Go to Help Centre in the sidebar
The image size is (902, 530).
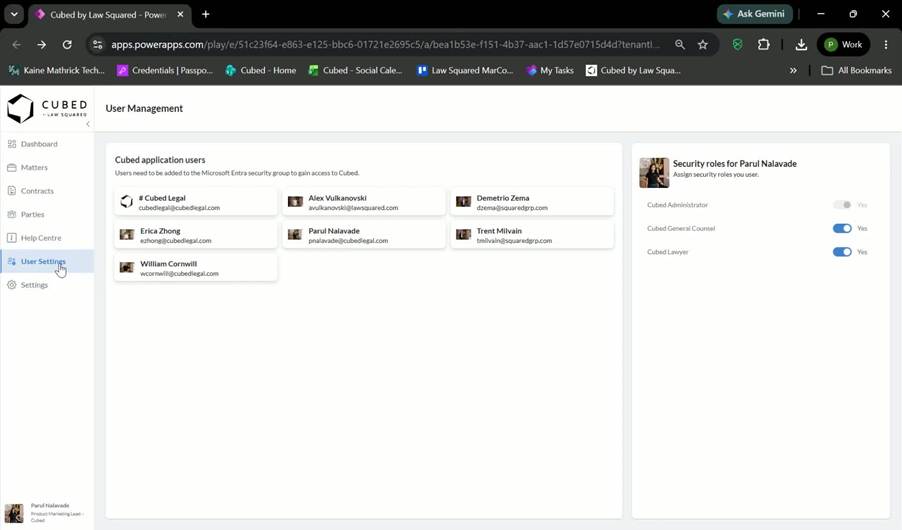[47, 238]
